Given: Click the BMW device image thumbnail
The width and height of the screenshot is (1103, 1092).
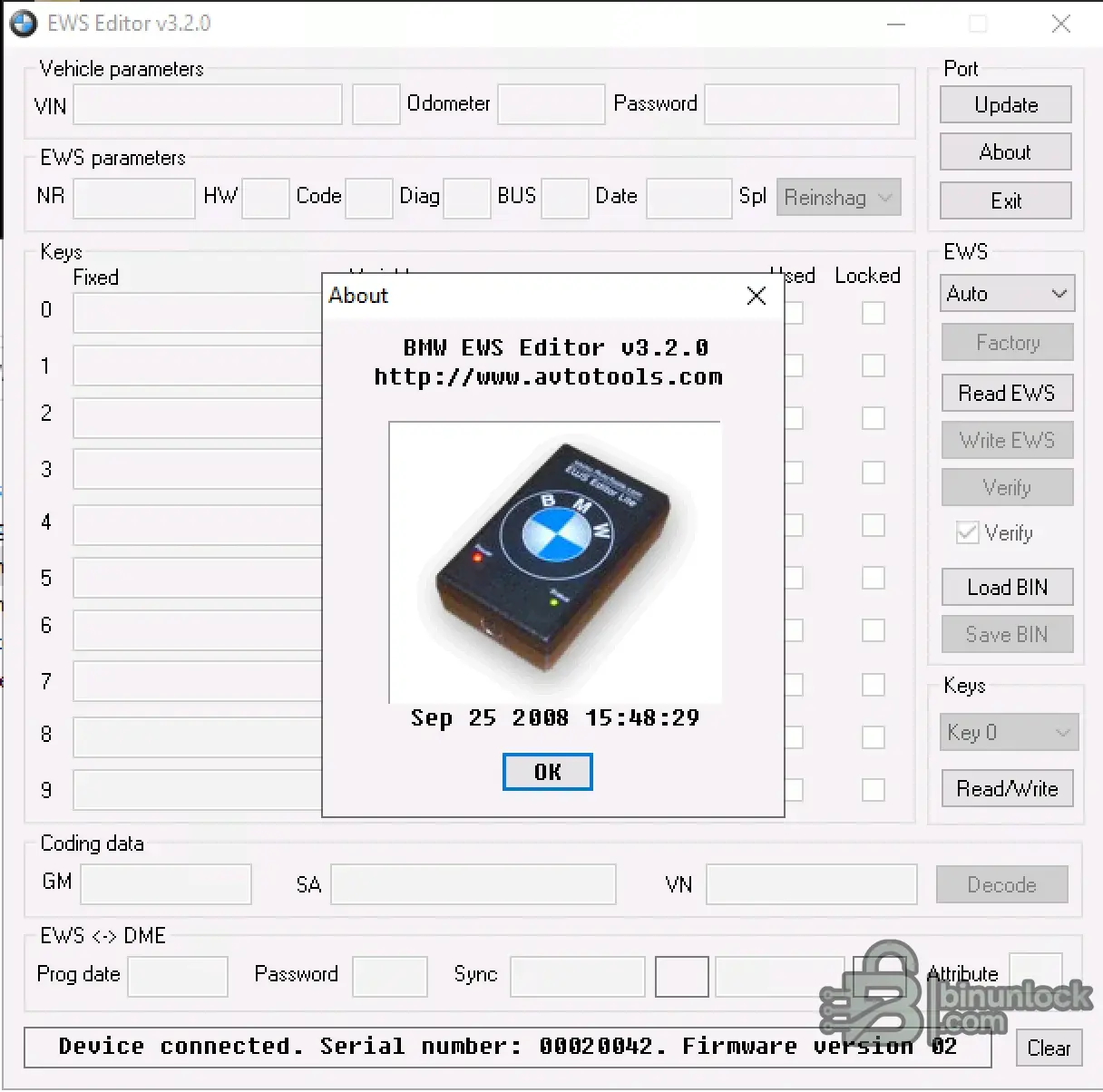Looking at the screenshot, I should point(554,562).
